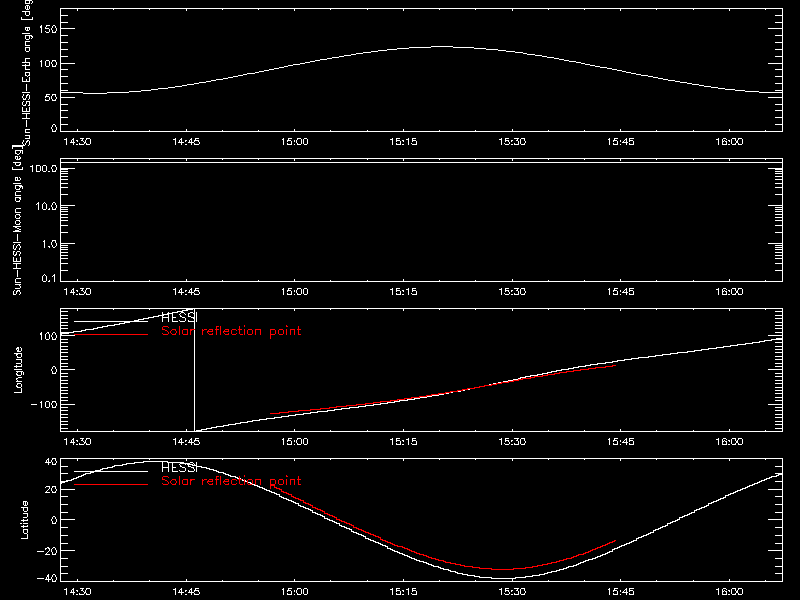Click 15:45 time label of Longitude plot

pyautogui.click(x=620, y=442)
